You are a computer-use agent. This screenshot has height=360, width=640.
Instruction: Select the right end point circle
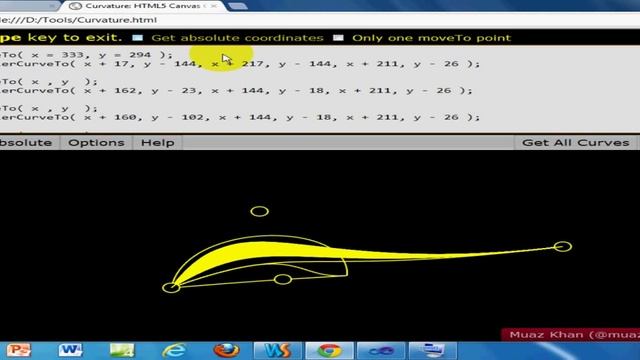563,246
